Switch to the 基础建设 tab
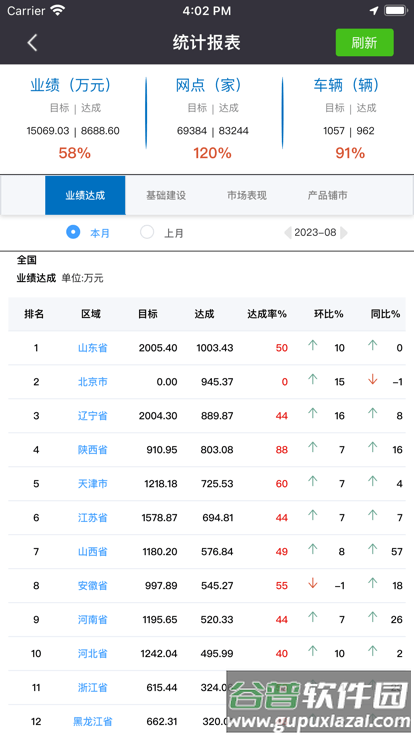 (x=166, y=195)
